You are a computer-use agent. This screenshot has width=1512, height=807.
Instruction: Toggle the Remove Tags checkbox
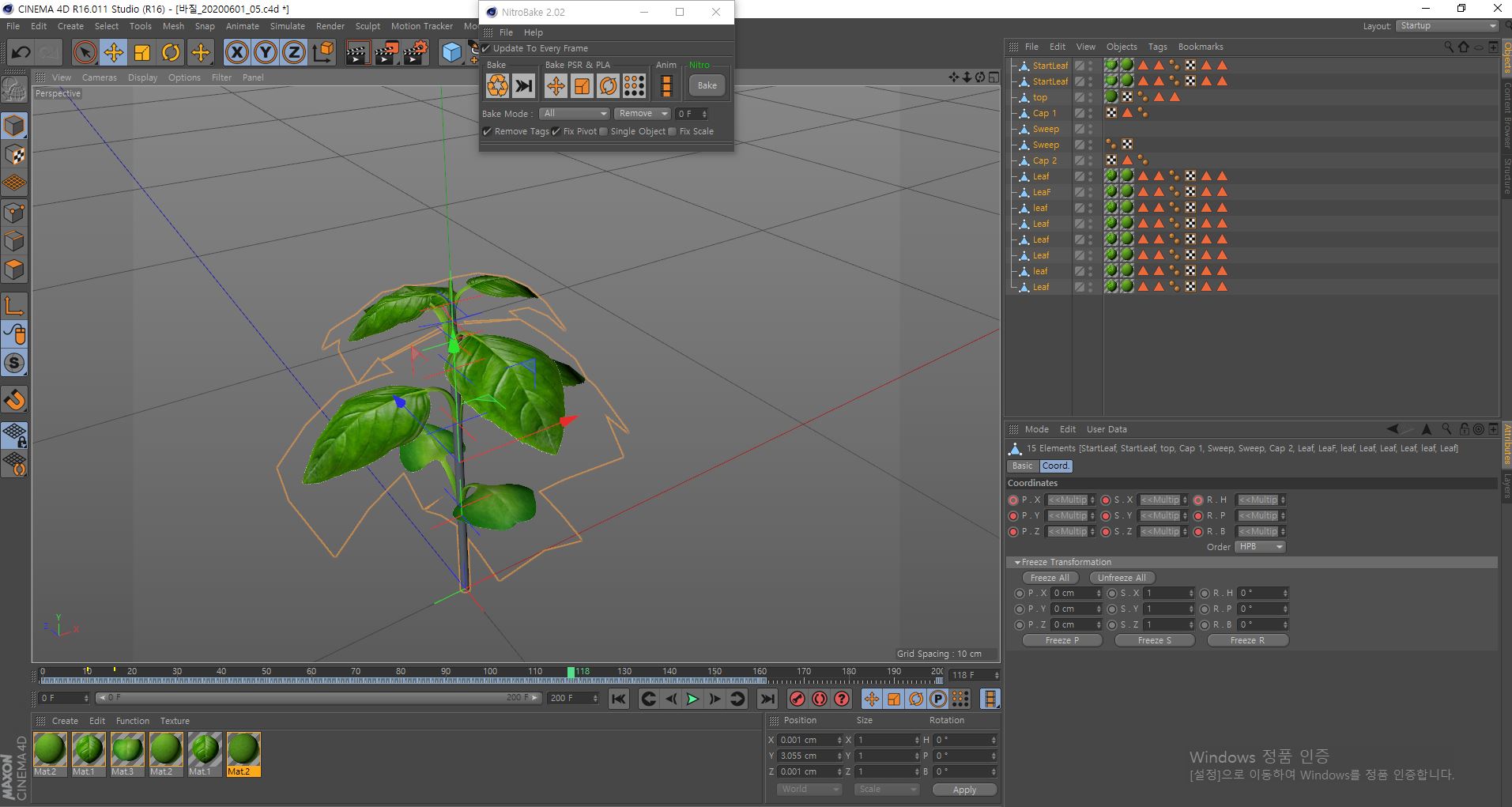(x=487, y=131)
